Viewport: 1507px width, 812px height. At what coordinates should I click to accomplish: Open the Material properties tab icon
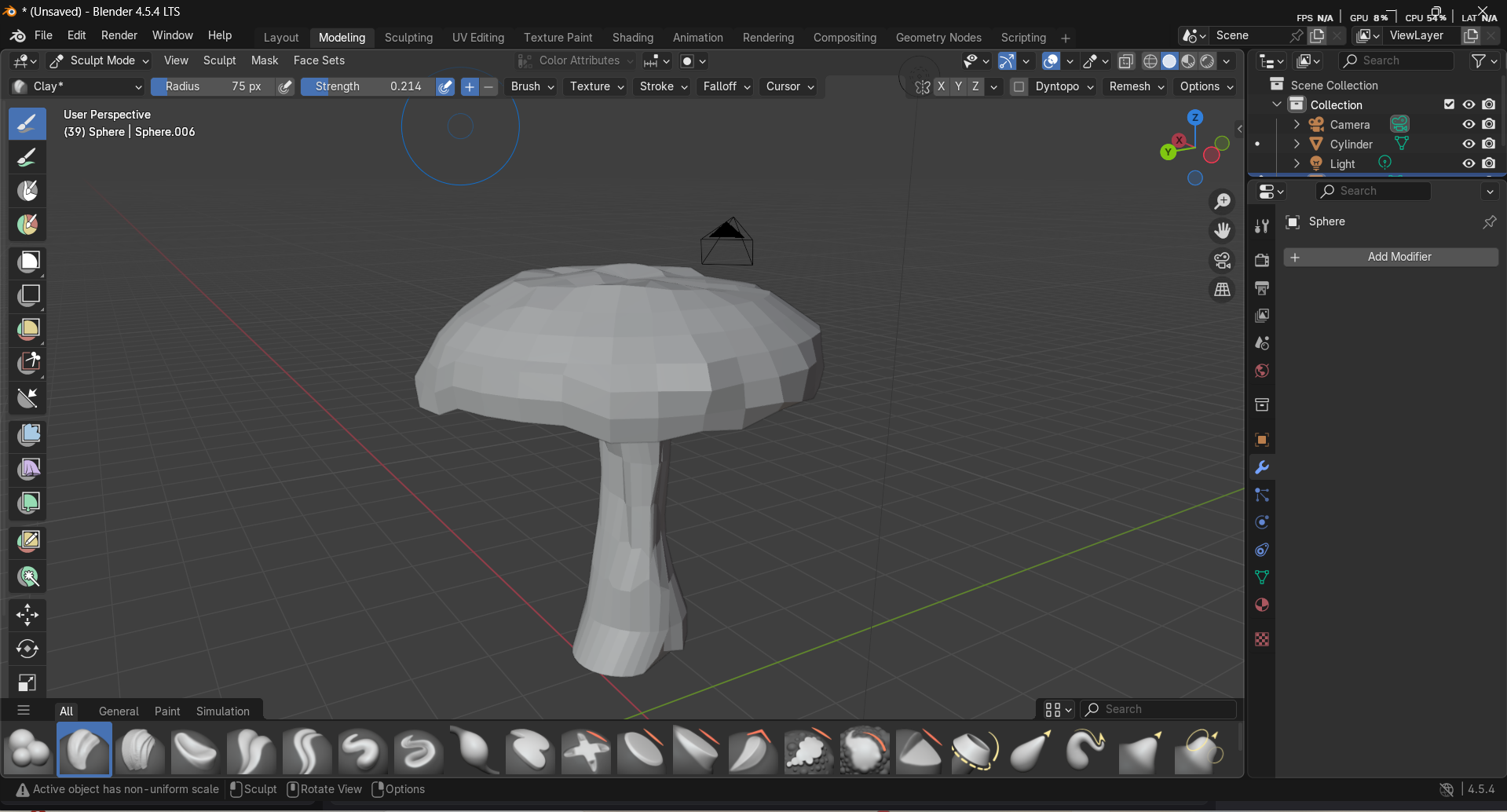[x=1262, y=605]
